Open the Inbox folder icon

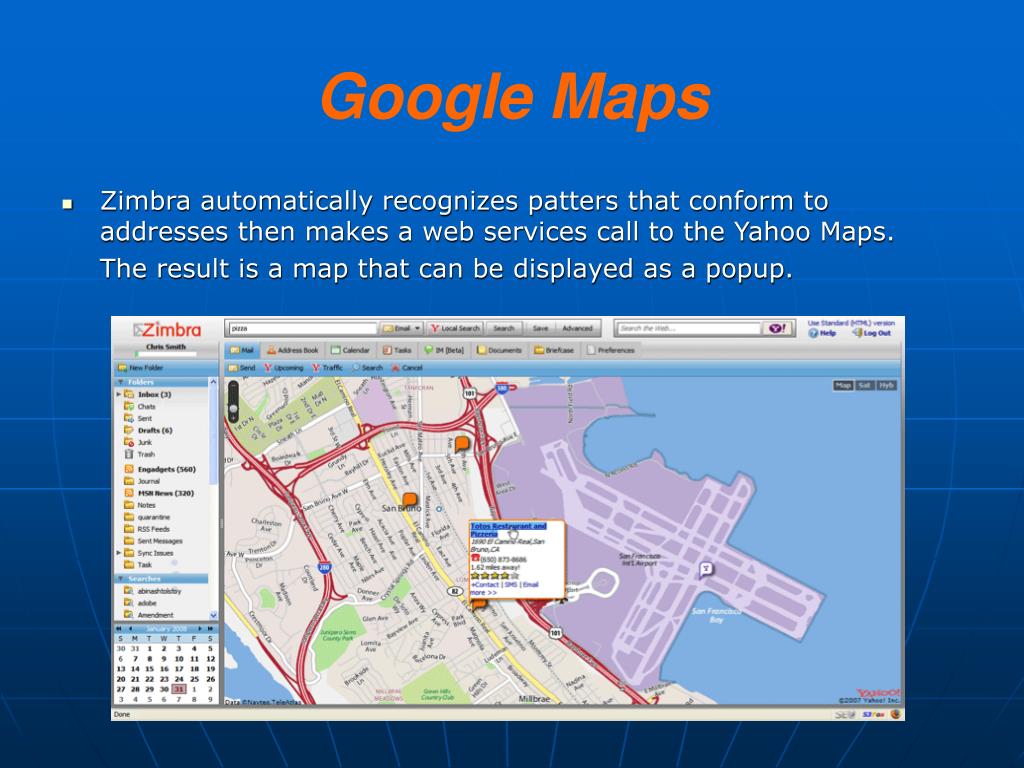click(129, 394)
